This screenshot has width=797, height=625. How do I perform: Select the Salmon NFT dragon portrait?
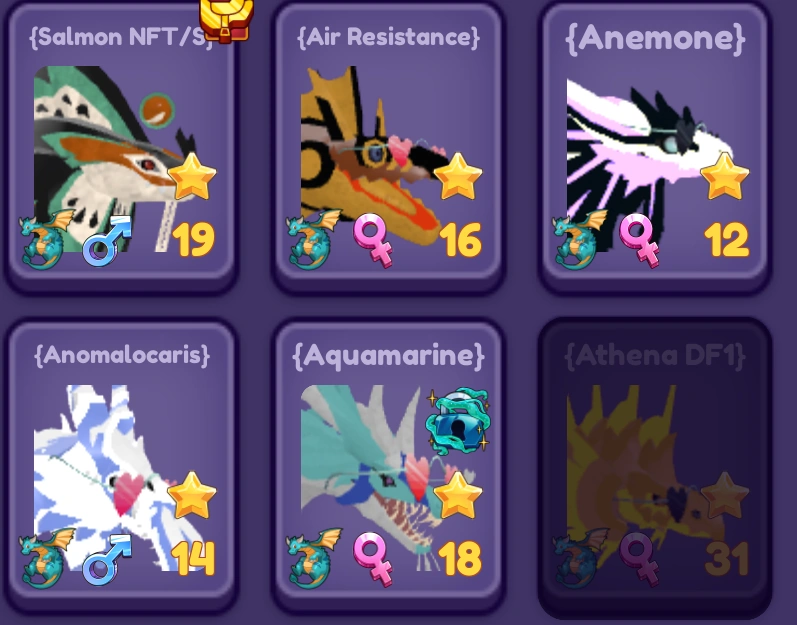tap(117, 159)
